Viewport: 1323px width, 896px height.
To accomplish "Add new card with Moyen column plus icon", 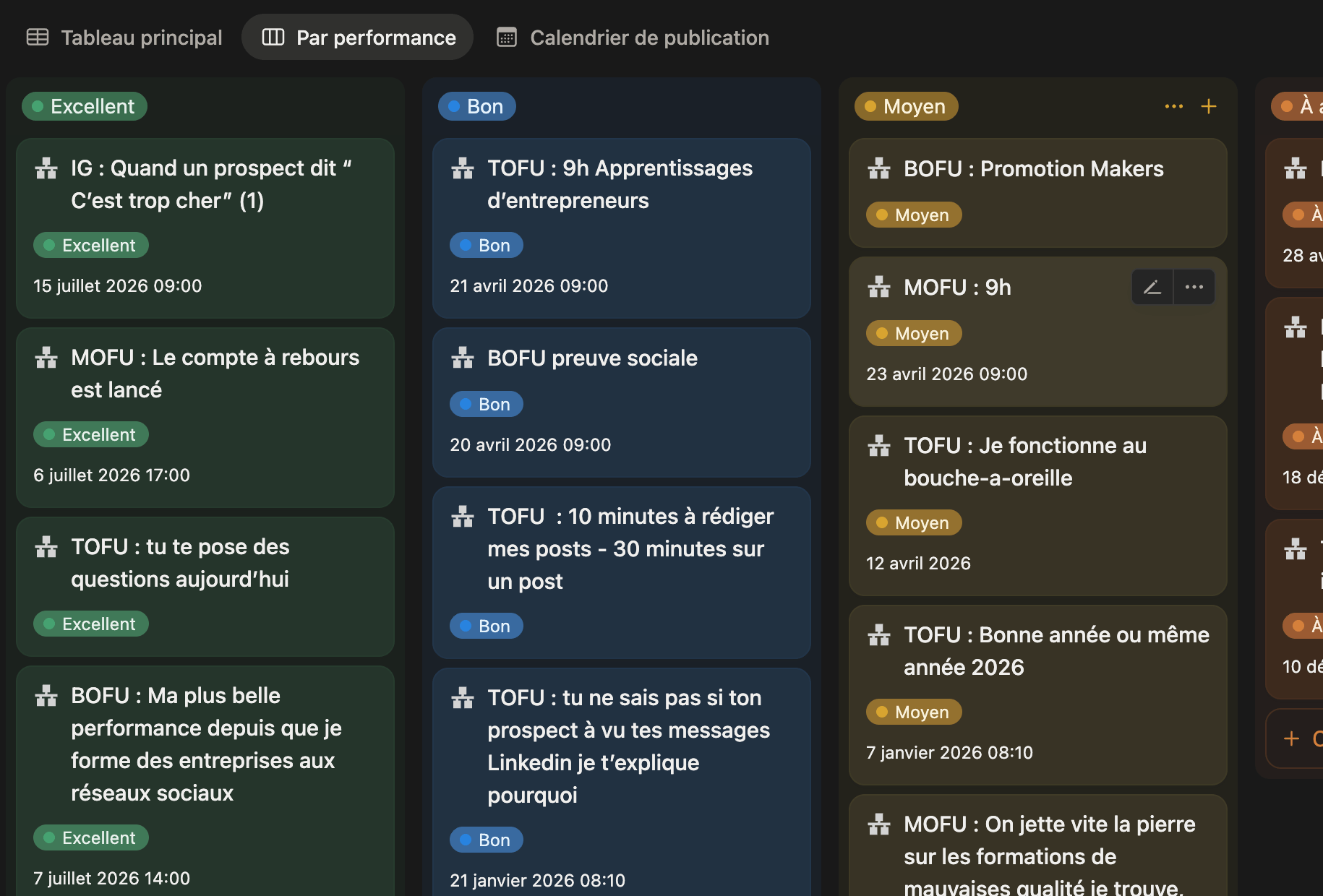I will 1209,106.
